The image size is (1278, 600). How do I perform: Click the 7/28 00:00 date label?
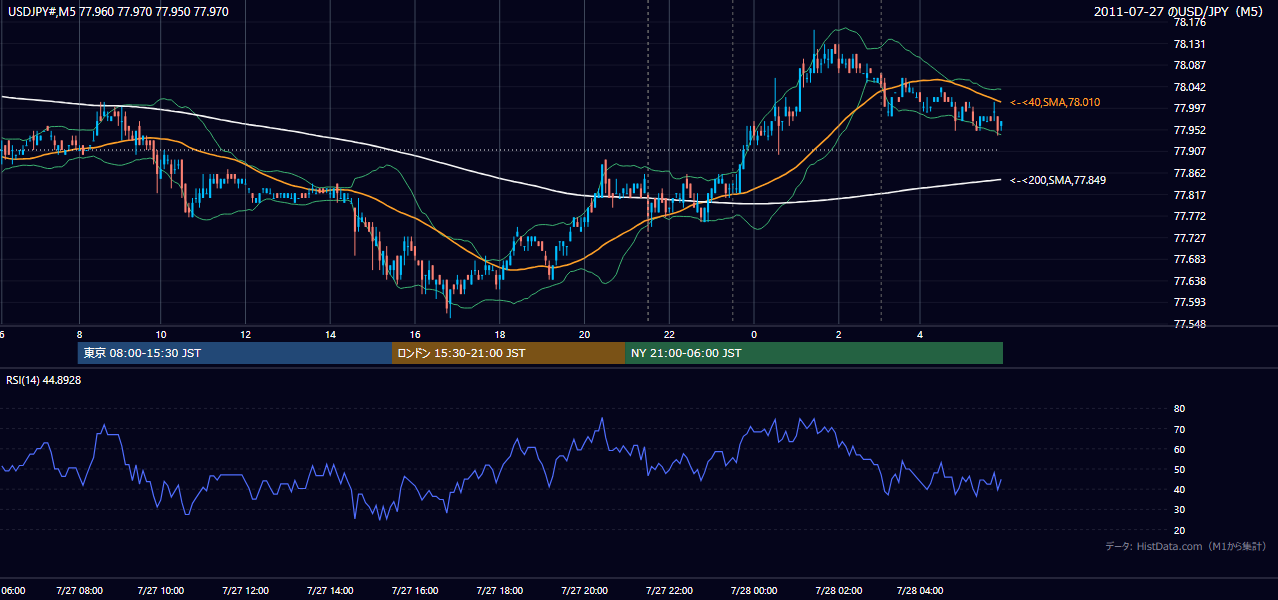[x=754, y=591]
